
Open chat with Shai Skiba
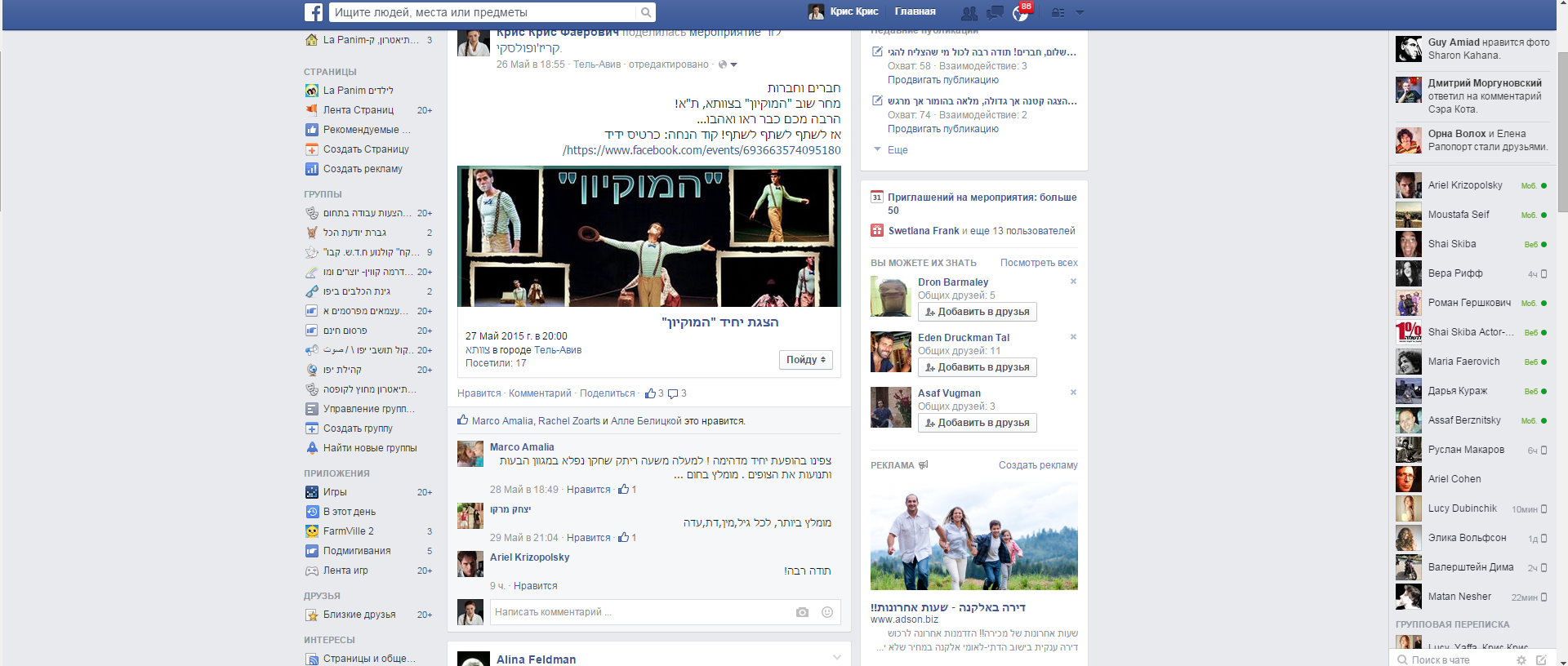click(x=1472, y=244)
